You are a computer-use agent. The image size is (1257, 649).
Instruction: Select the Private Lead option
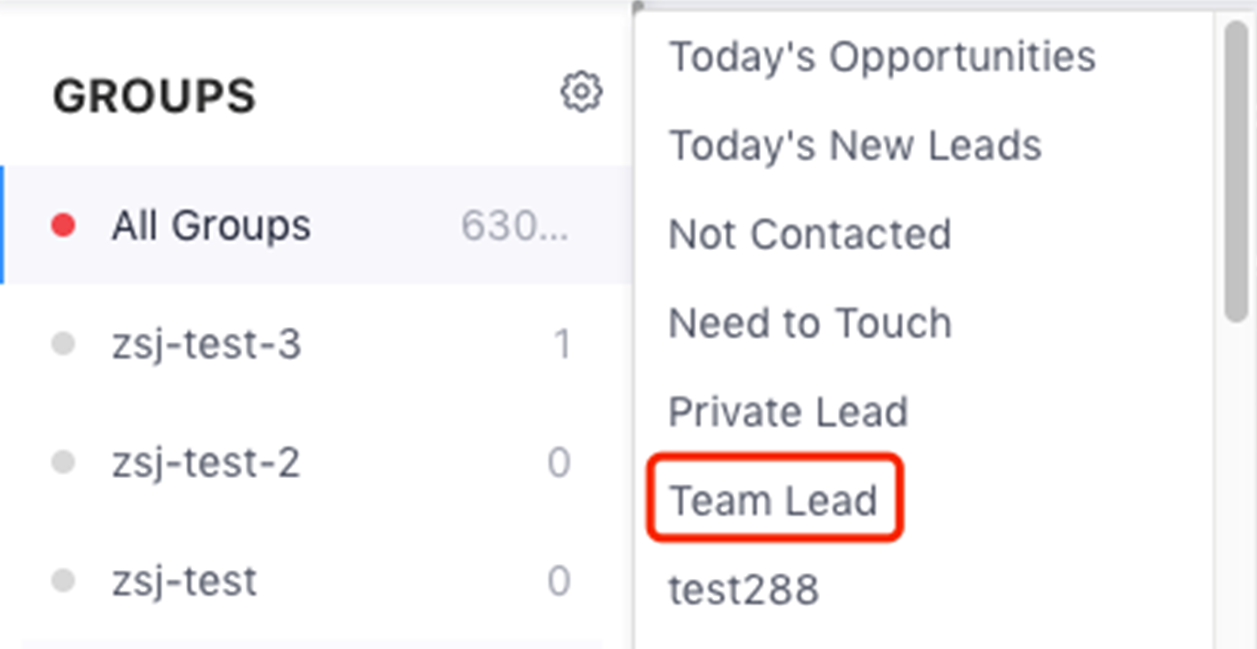[788, 412]
